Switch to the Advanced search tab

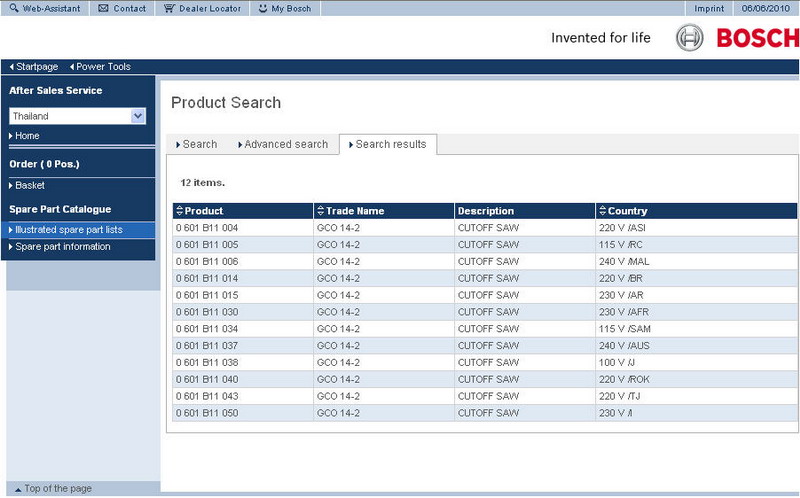coord(283,144)
